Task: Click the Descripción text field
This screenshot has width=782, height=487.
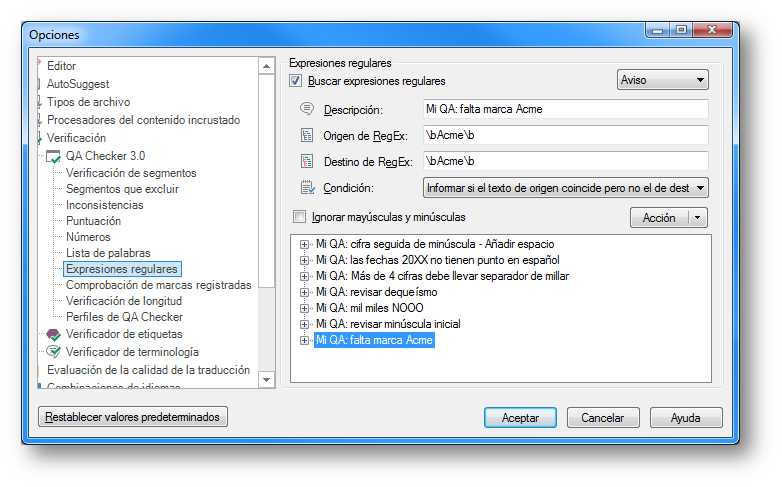Action: (566, 109)
